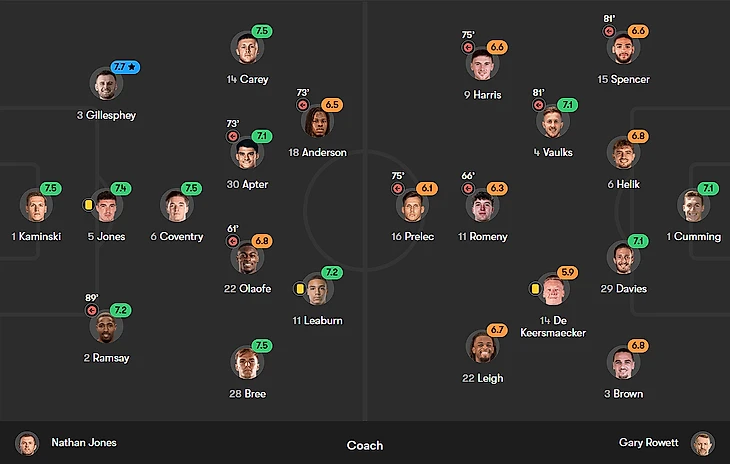Click Gillesphey's 7.7 star rating badge
The width and height of the screenshot is (730, 464).
click(126, 67)
